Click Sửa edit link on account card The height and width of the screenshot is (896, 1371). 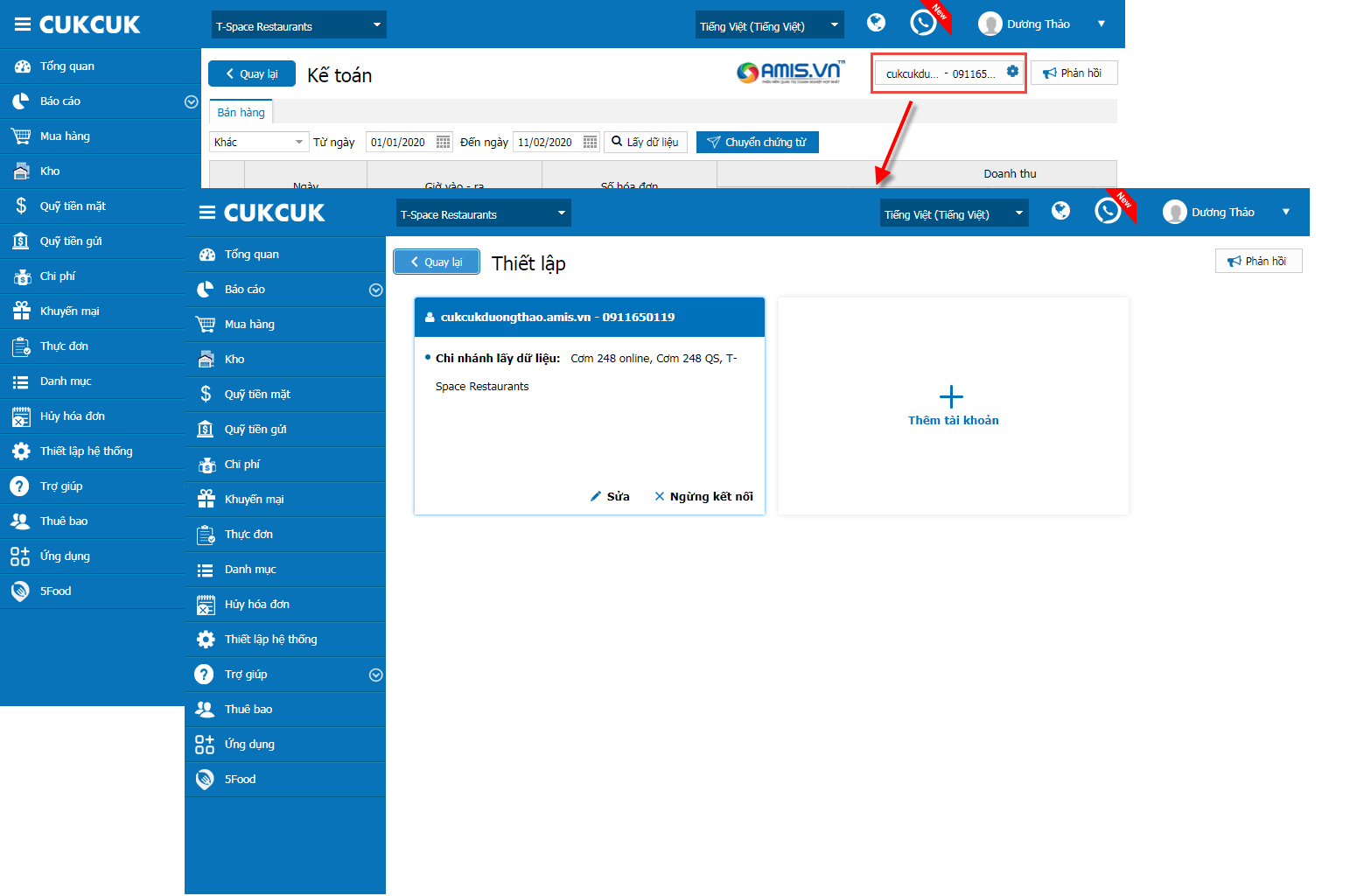pos(610,496)
